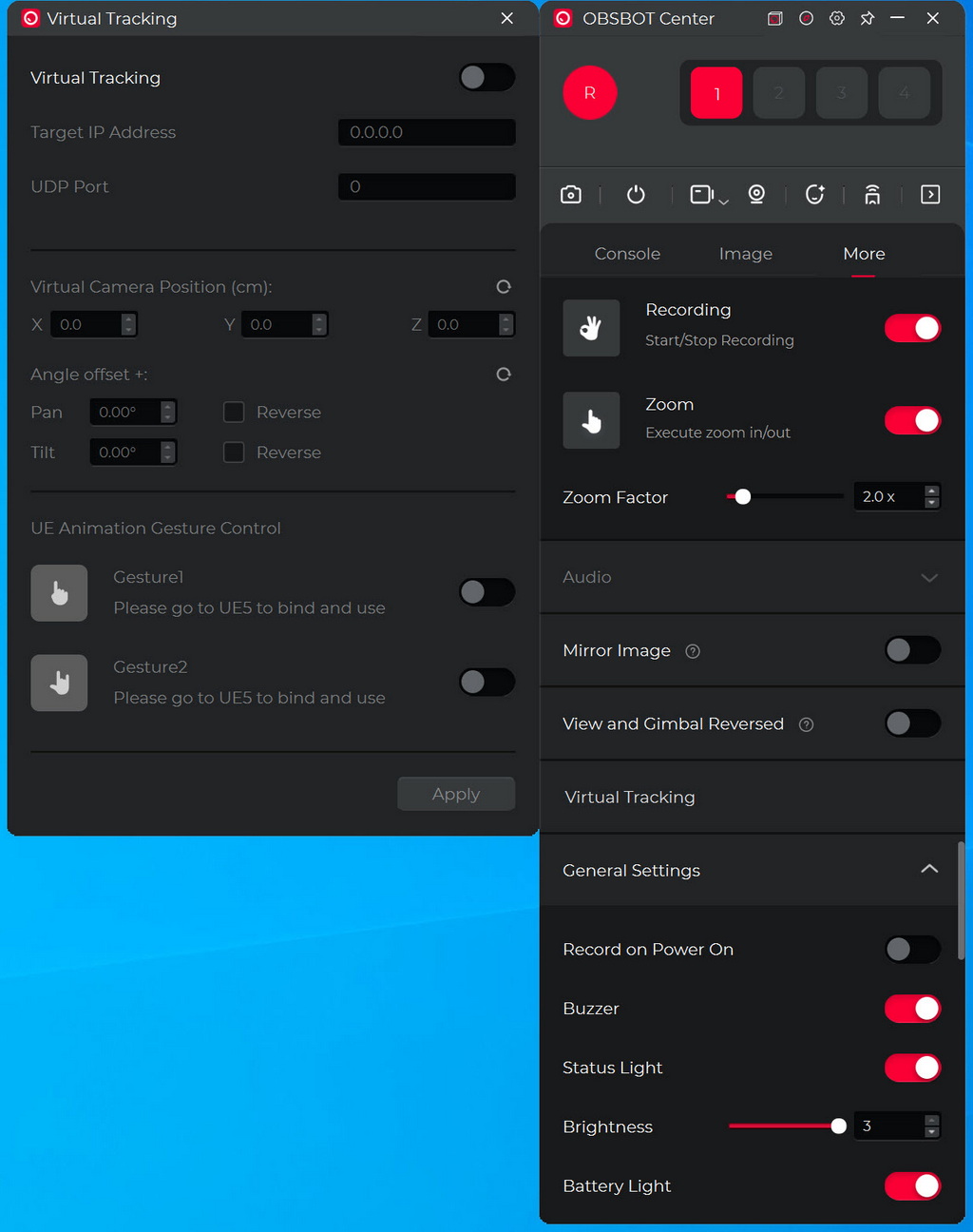Open the AI face beauty icon
This screenshot has height=1232, width=973.
point(814,195)
